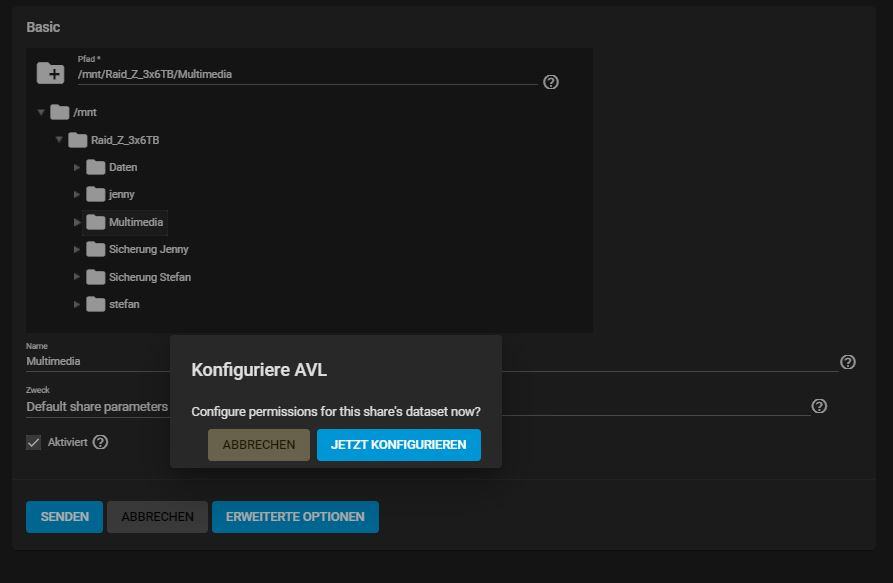Open the Zweck dropdown
Screen dimensions: 893x583
418,407
